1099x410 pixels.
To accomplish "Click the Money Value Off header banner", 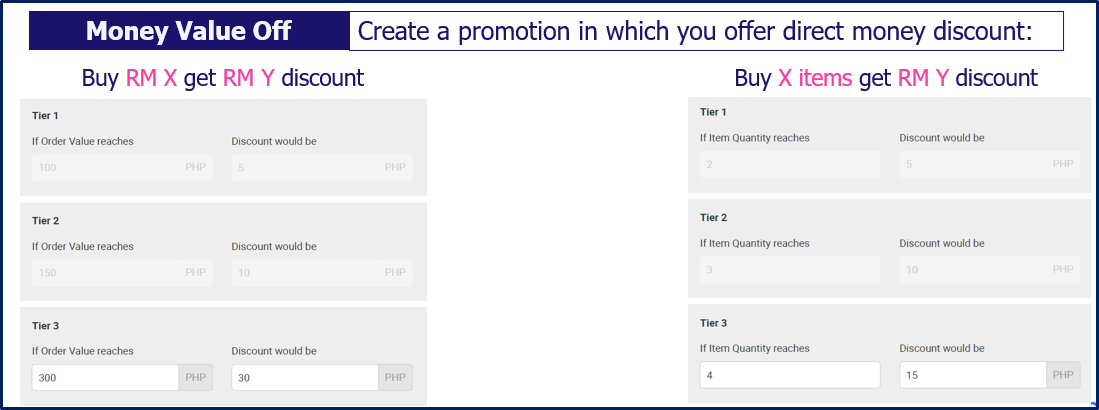I will click(x=189, y=31).
